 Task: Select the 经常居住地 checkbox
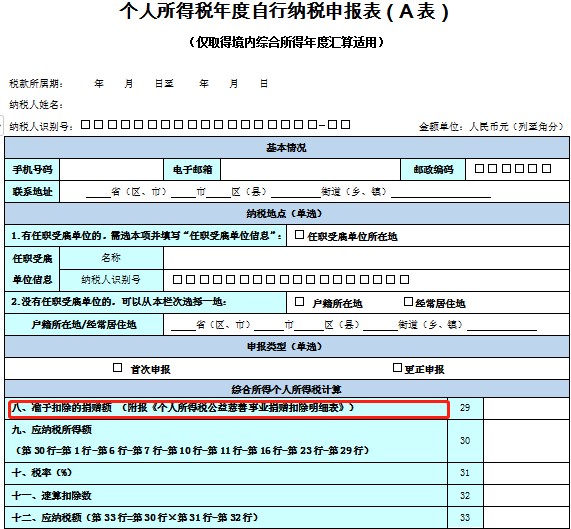408,301
